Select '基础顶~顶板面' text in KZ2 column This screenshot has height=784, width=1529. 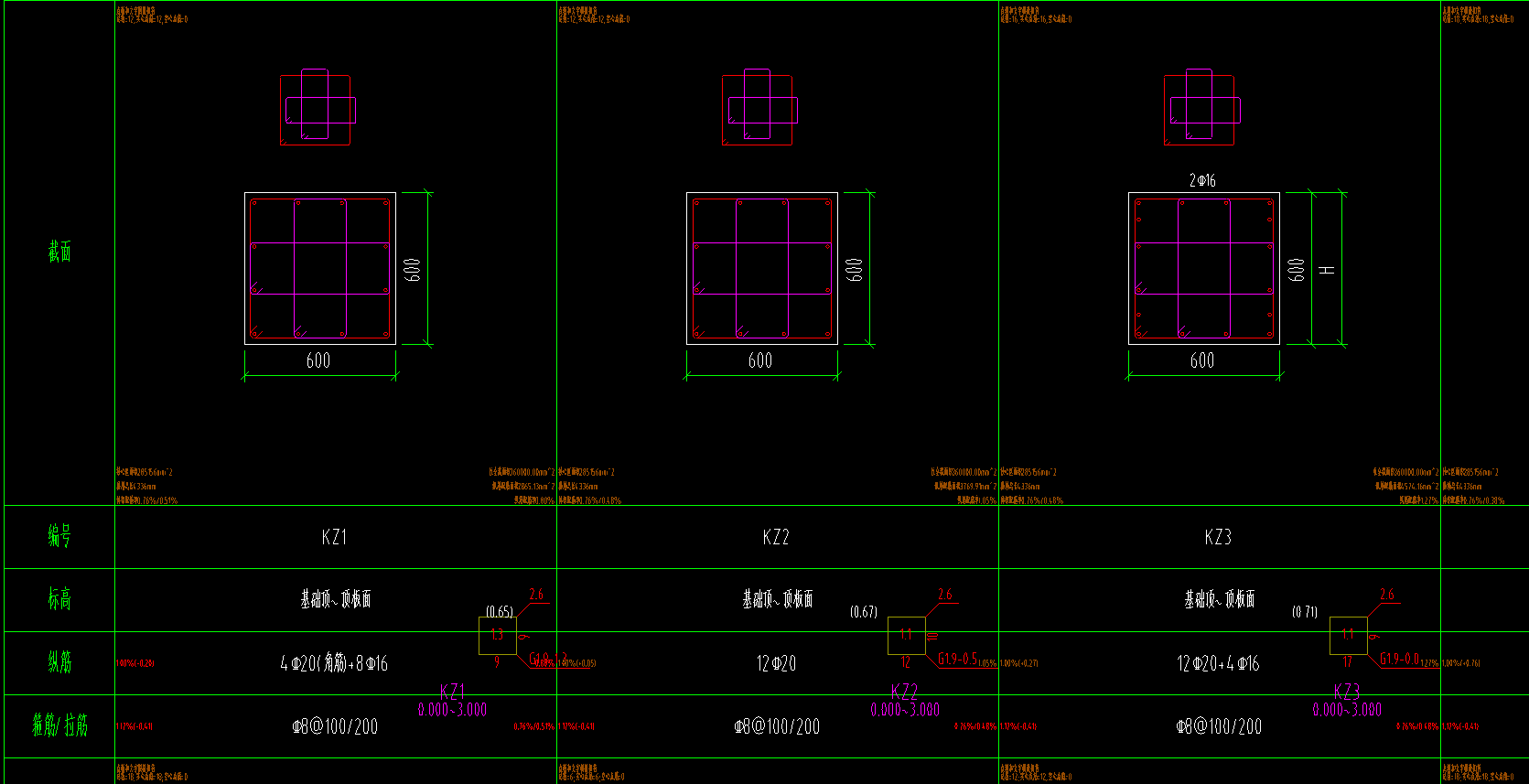(778, 599)
